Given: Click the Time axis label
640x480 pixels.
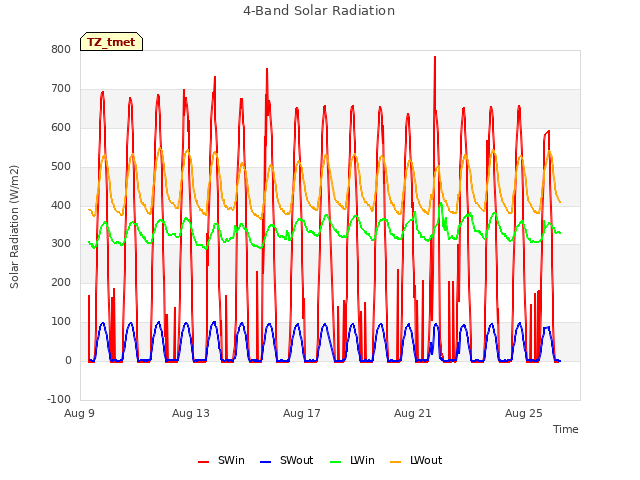Looking at the screenshot, I should click(566, 429).
